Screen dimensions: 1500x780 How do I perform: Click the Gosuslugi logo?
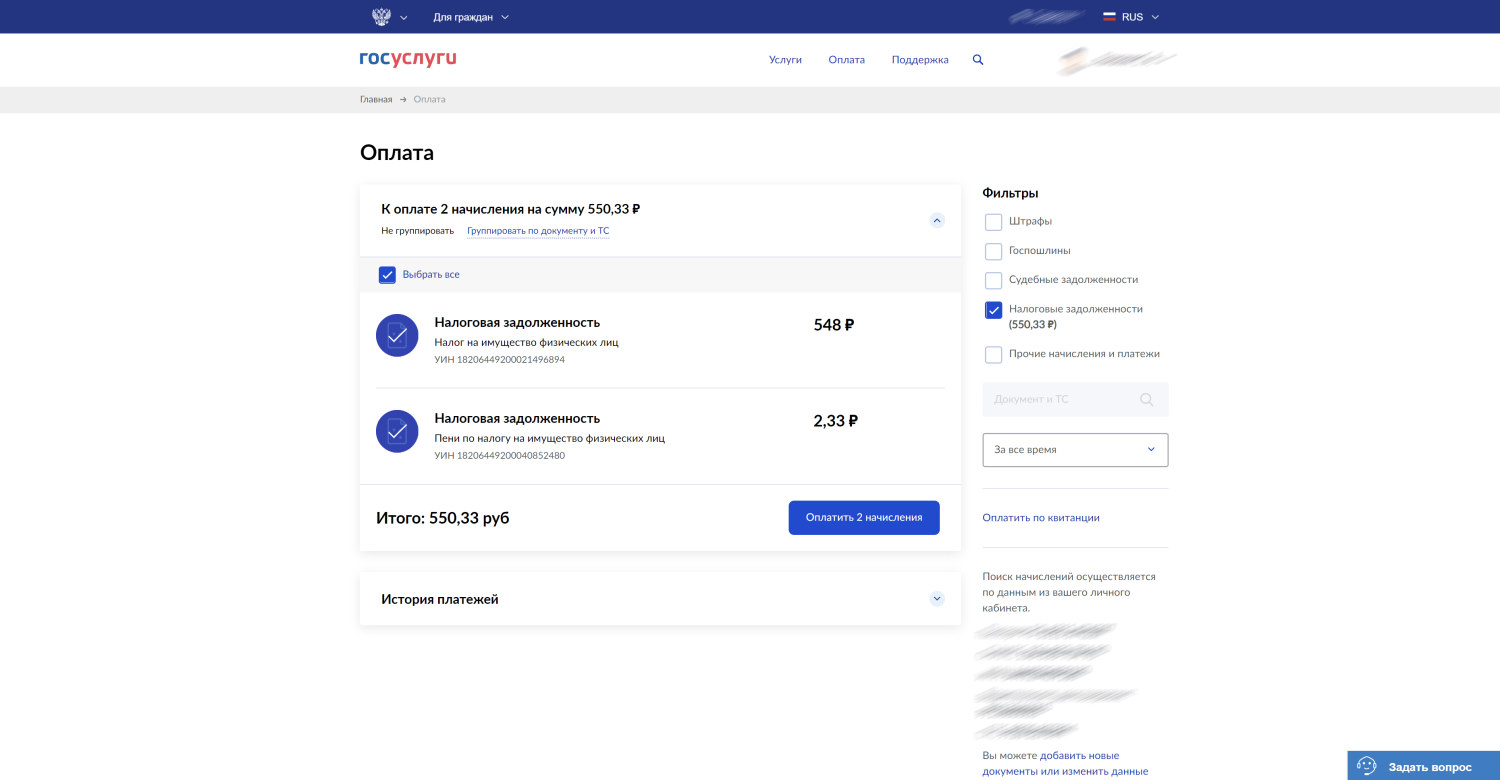coord(408,59)
